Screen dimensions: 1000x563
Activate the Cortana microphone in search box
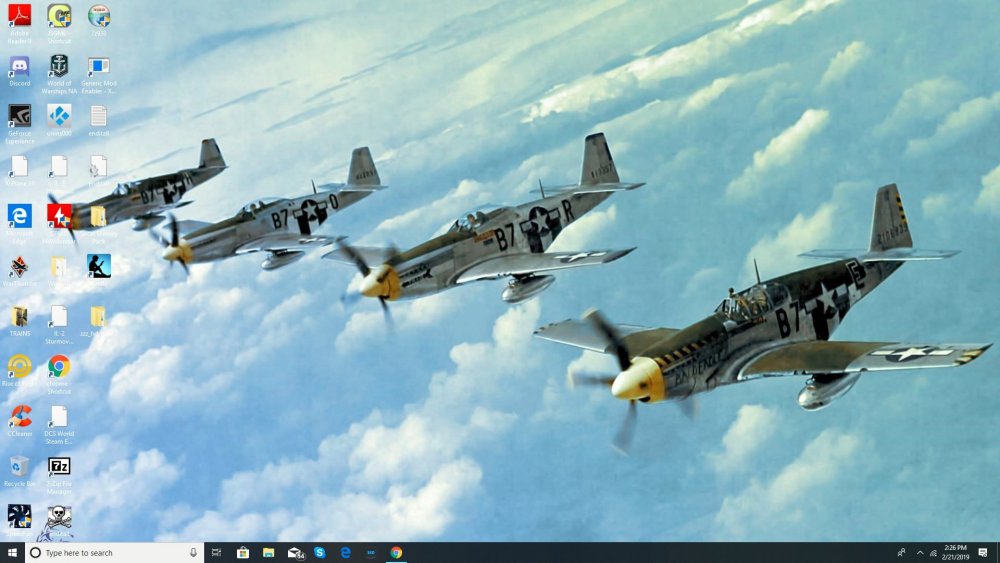coord(193,552)
